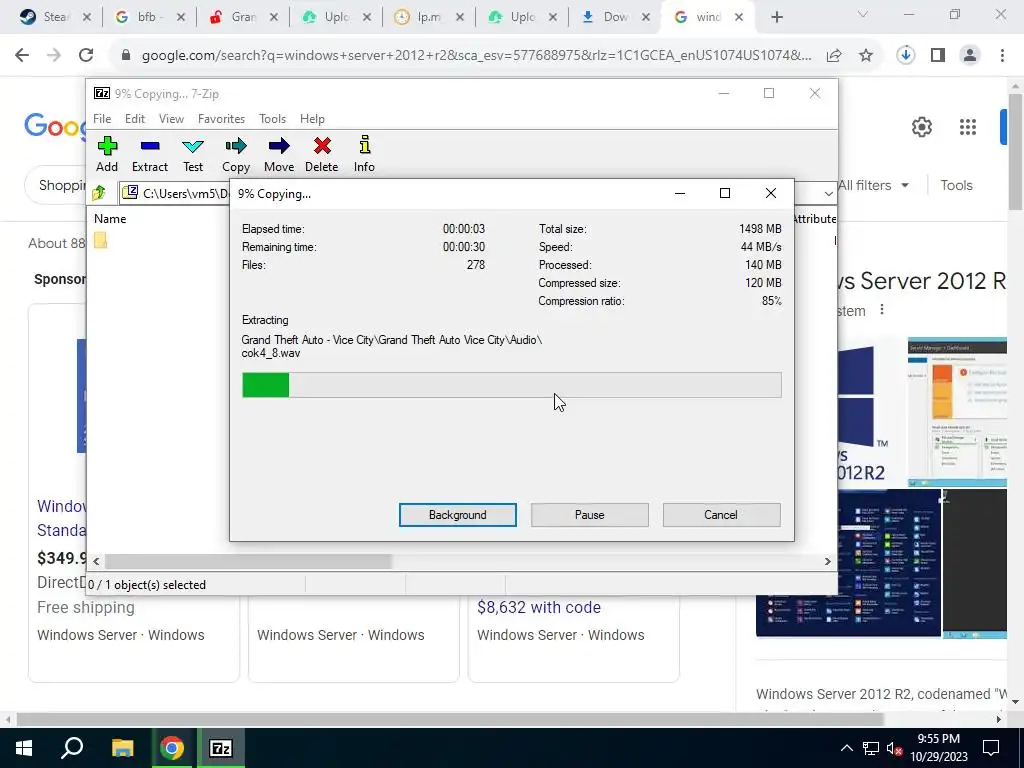This screenshot has height=768, width=1024.
Task: Open the Edit menu in 7-Zip
Action: (135, 119)
